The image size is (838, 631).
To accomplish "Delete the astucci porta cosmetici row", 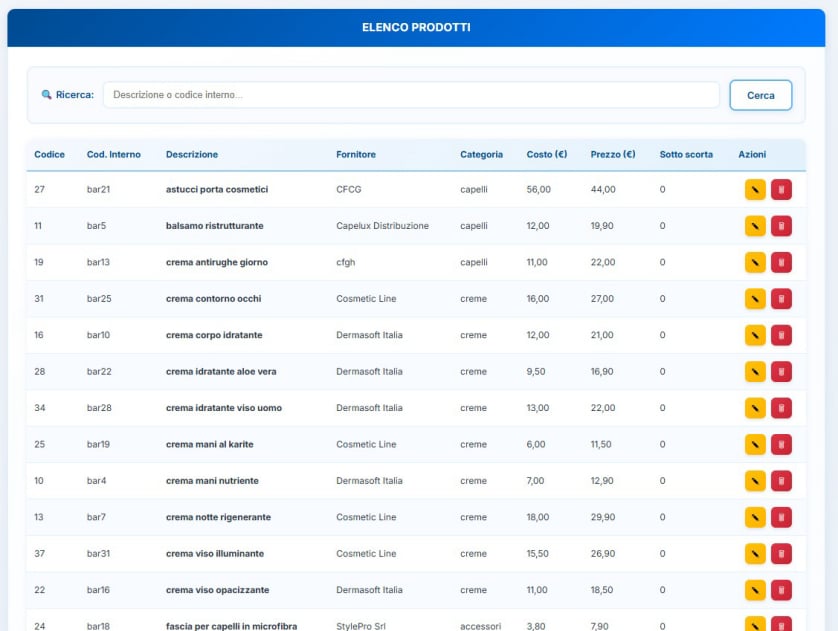I will pyautogui.click(x=781, y=190).
